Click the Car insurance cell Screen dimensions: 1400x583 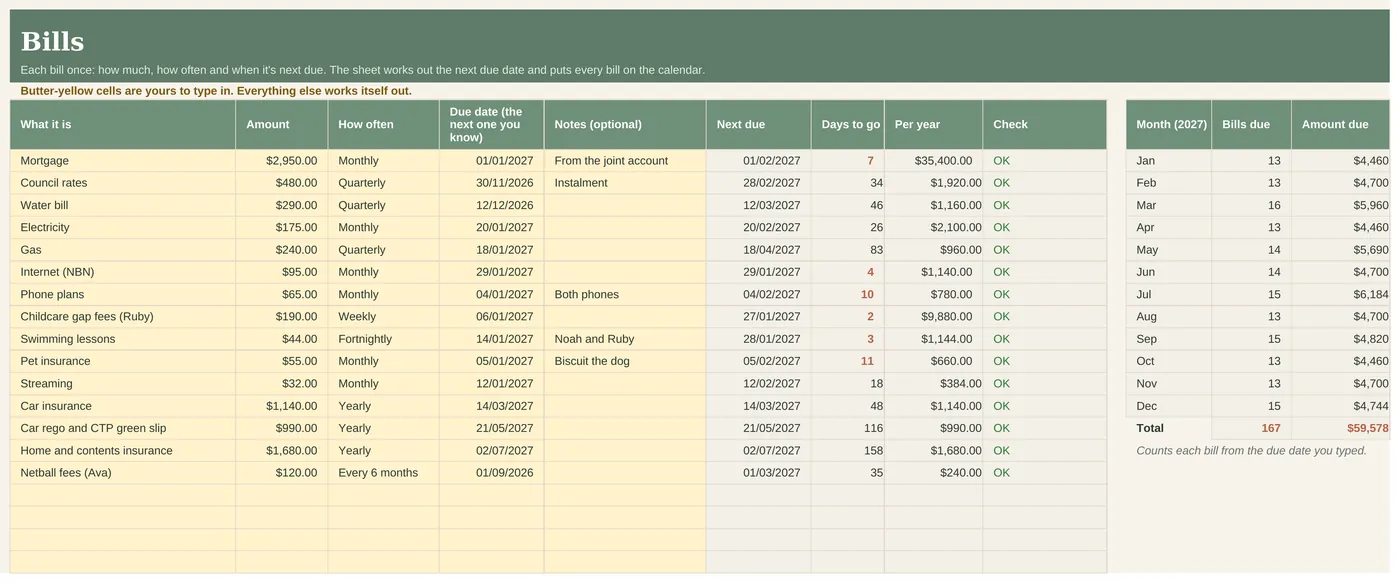tap(123, 406)
